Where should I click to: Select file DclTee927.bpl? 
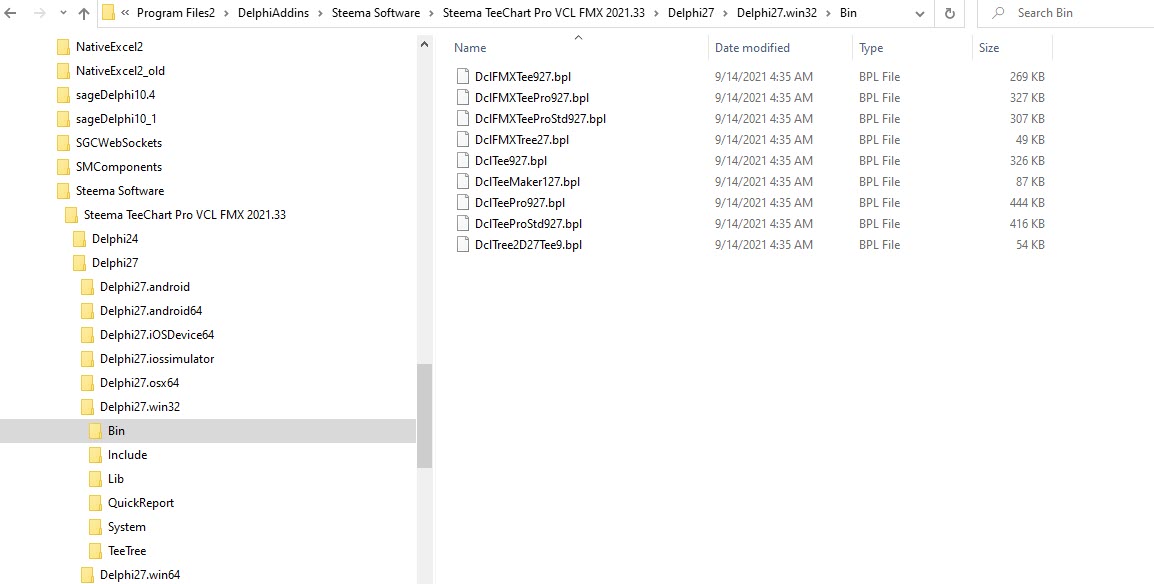pos(511,160)
